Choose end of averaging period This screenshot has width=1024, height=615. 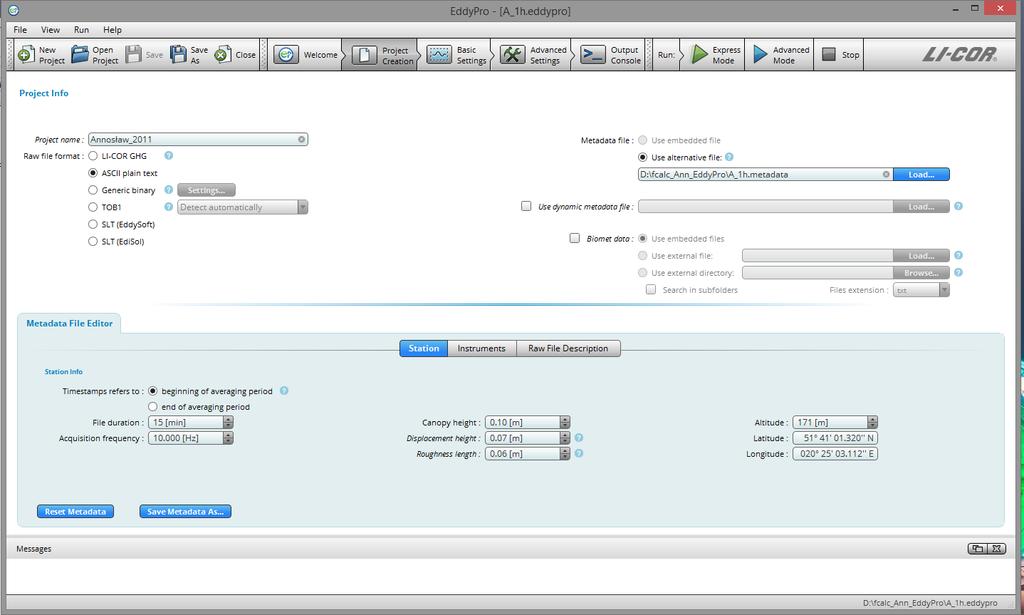tap(153, 406)
